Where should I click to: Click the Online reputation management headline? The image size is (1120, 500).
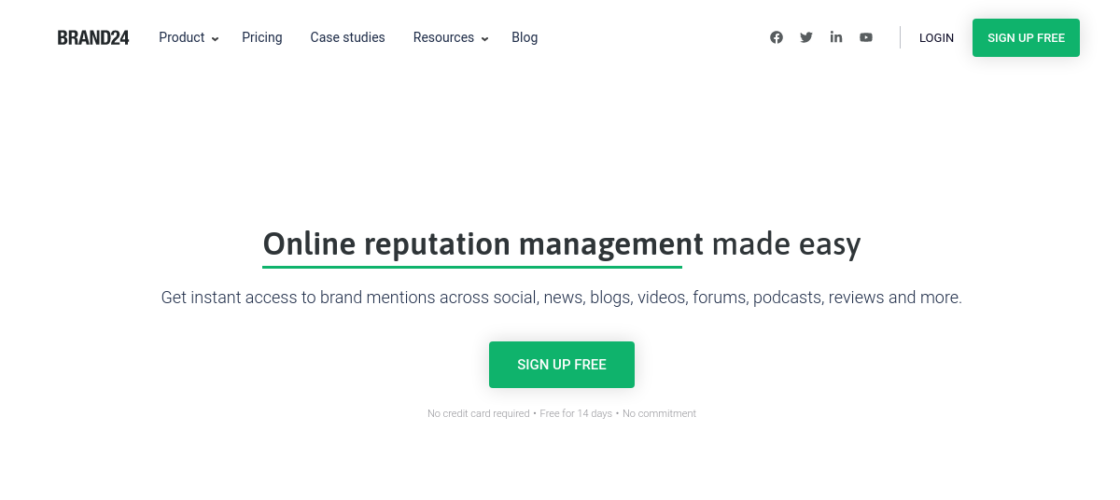(561, 244)
